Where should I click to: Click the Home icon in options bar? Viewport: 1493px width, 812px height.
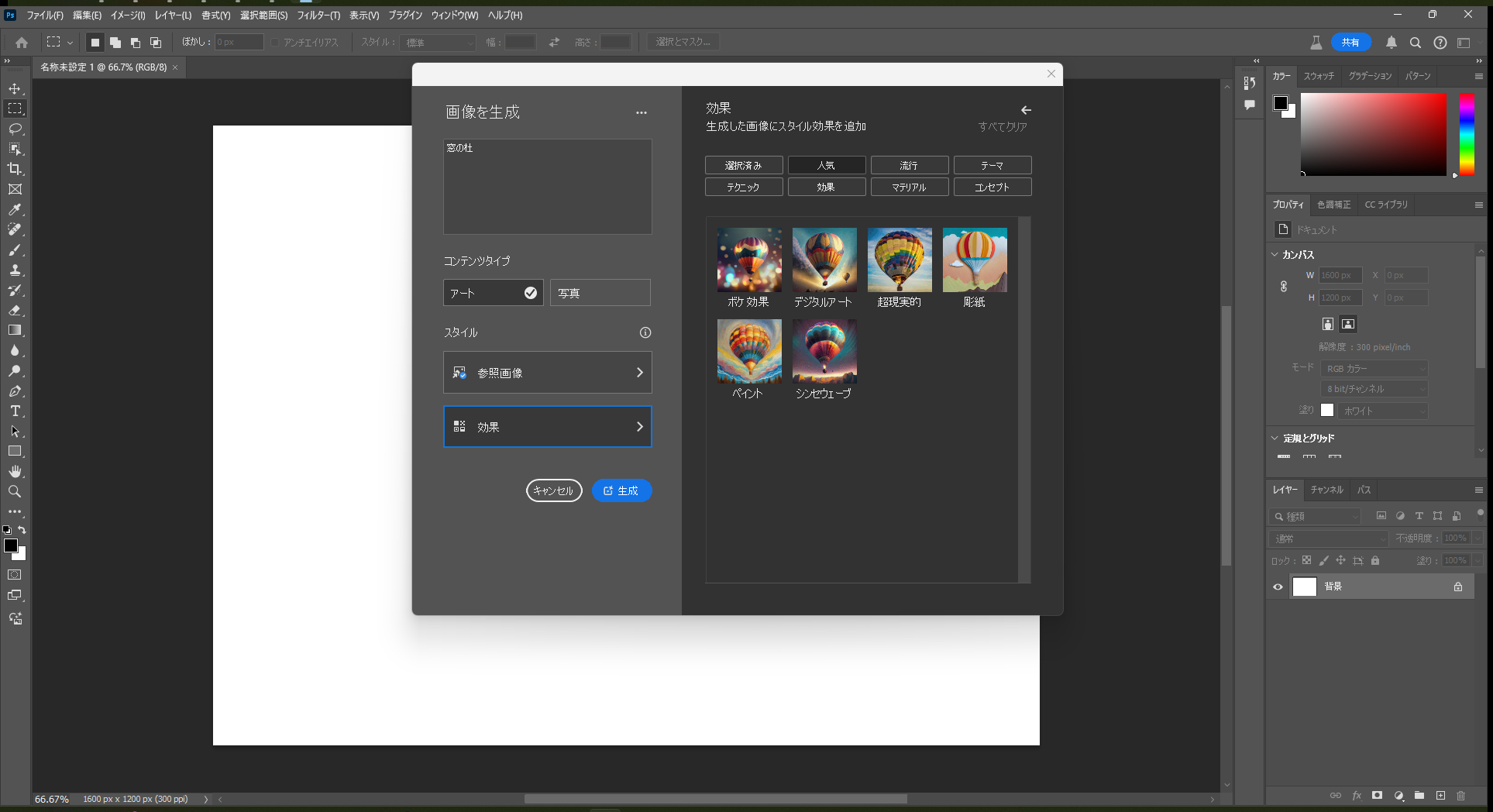22,43
